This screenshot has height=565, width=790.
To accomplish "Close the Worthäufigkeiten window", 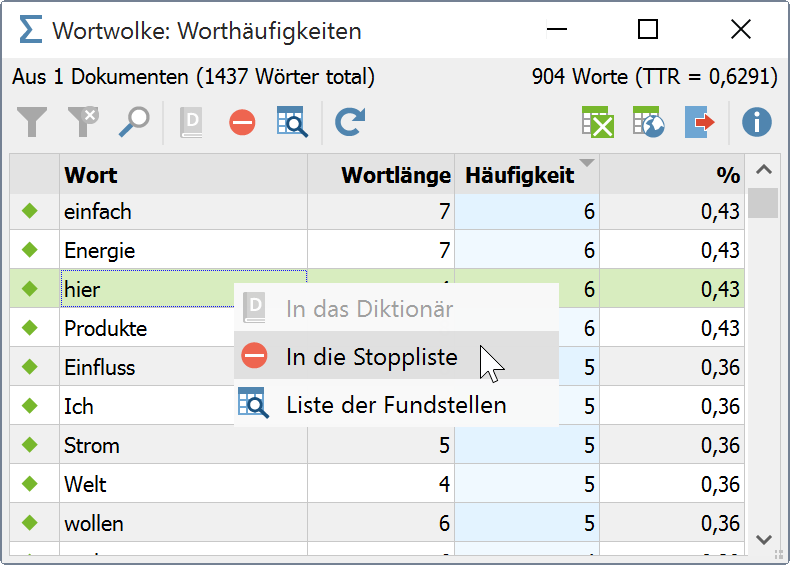I will click(741, 29).
